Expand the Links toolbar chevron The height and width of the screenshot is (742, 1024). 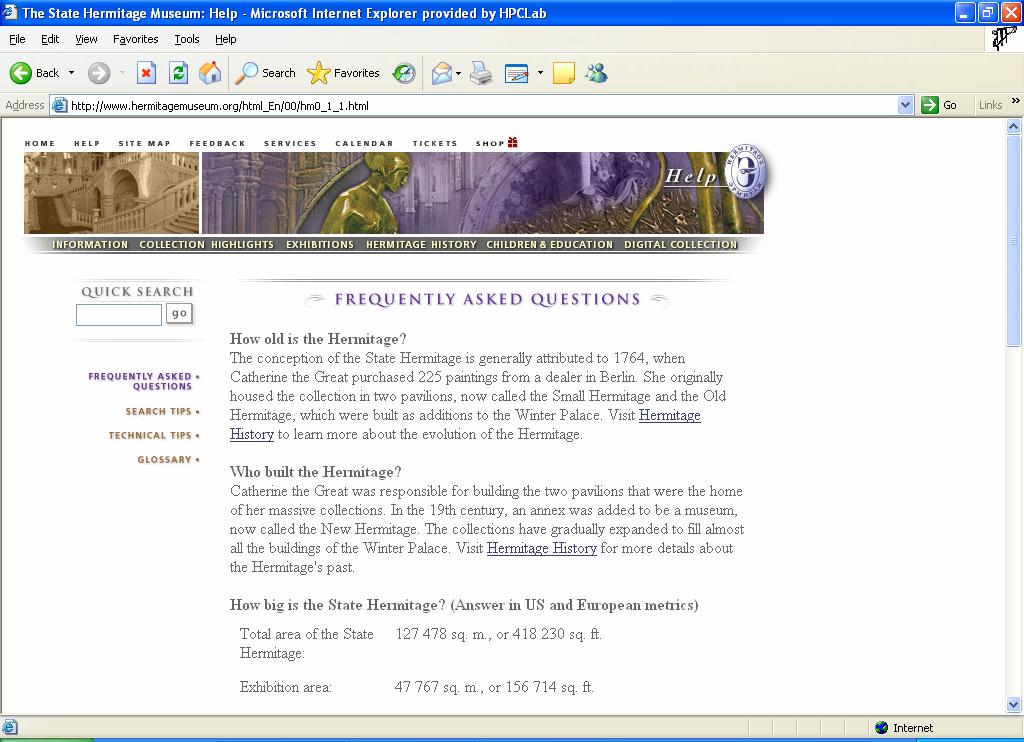(x=1016, y=101)
